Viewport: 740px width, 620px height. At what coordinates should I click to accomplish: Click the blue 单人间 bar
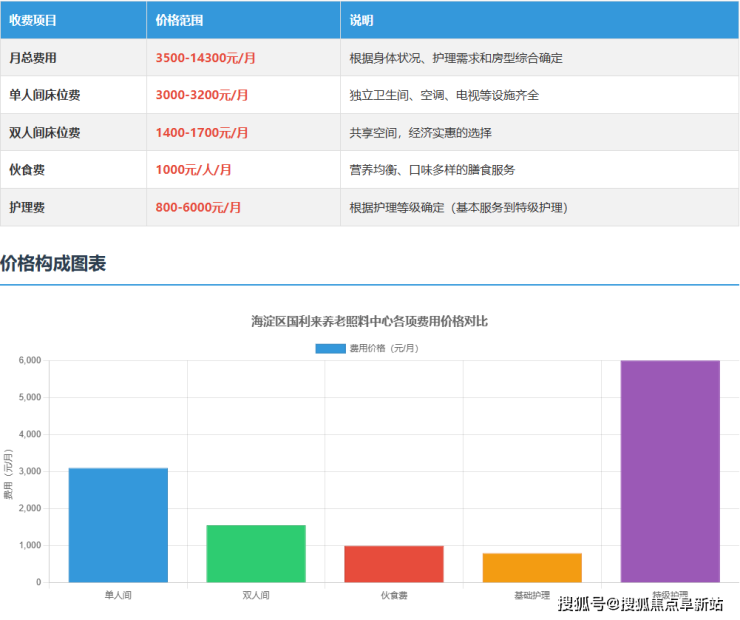point(118,525)
